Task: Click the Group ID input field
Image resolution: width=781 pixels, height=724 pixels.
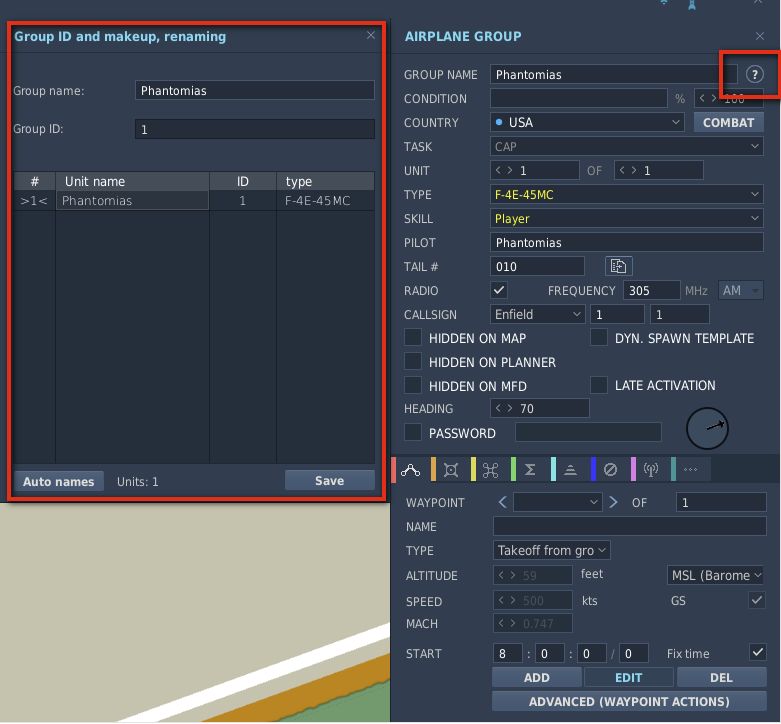Action: (255, 129)
